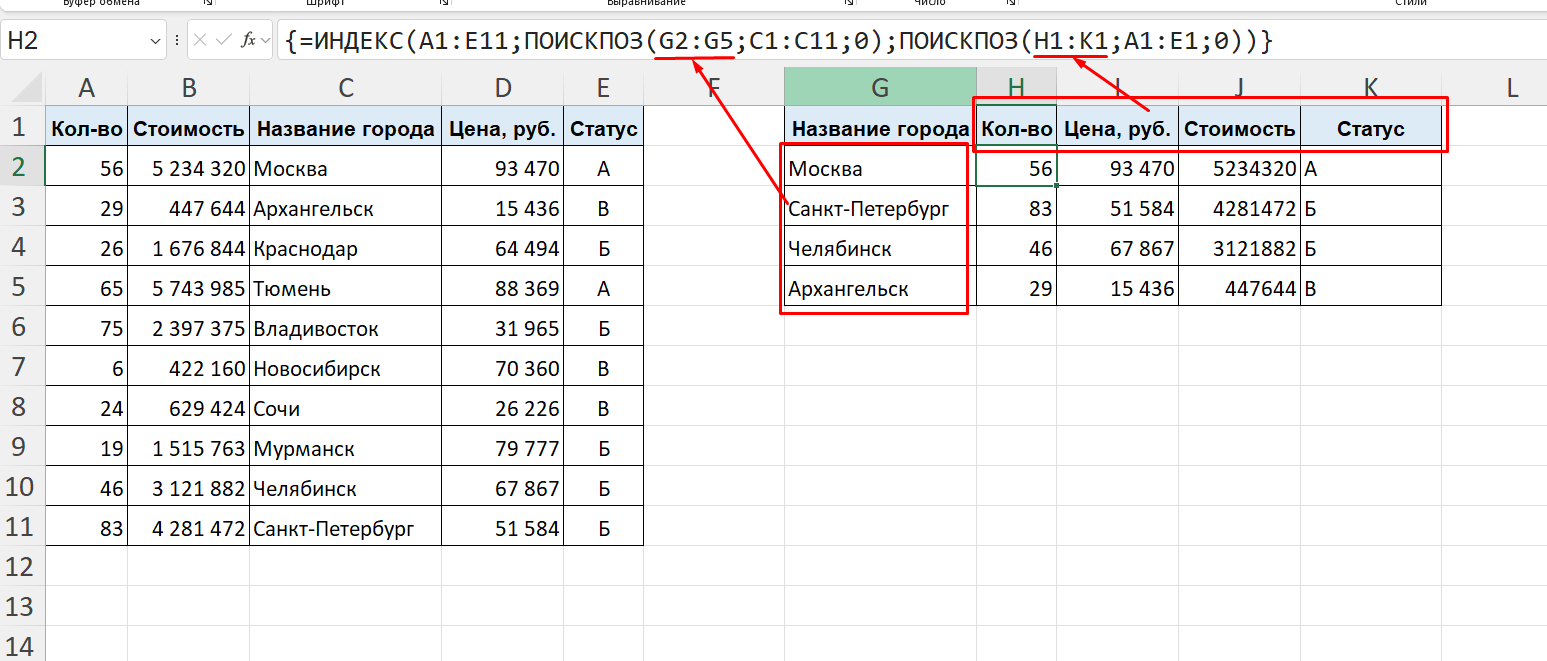Click the '5 743 985' cell
Image resolution: width=1547 pixels, height=661 pixels.
(x=189, y=288)
